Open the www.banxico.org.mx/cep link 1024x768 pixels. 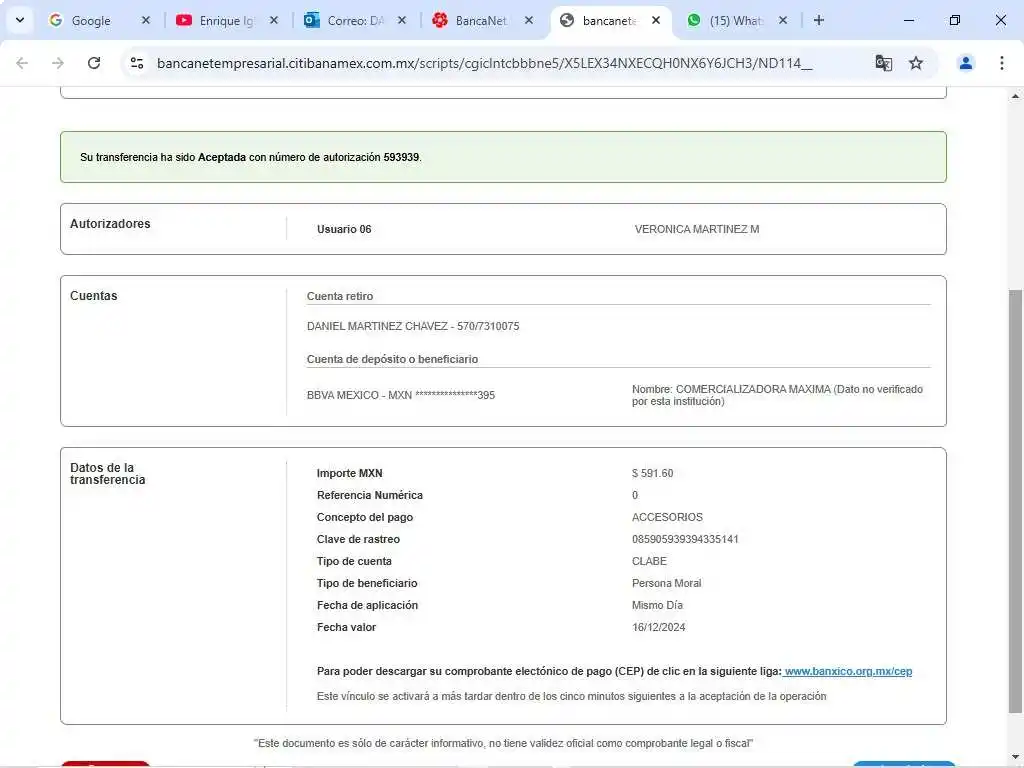tap(848, 671)
